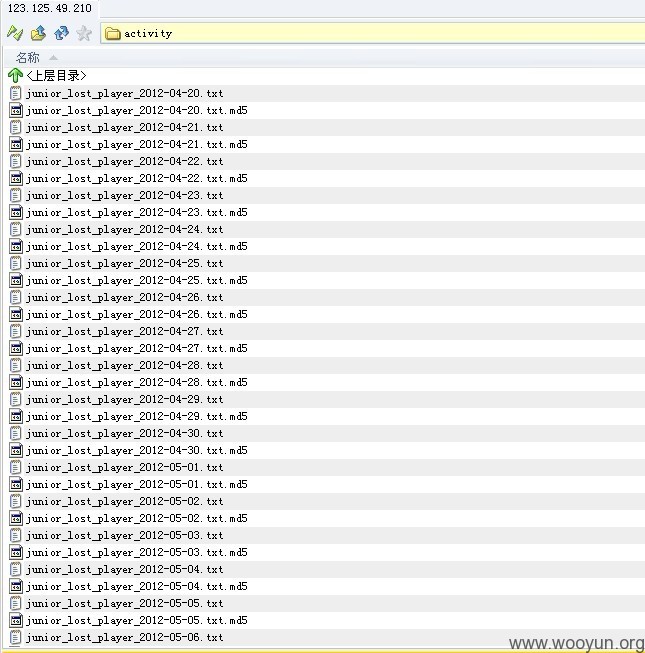Click icon of junior_lost_player_2012-04-24.txt
This screenshot has width=645, height=653.
coord(15,229)
